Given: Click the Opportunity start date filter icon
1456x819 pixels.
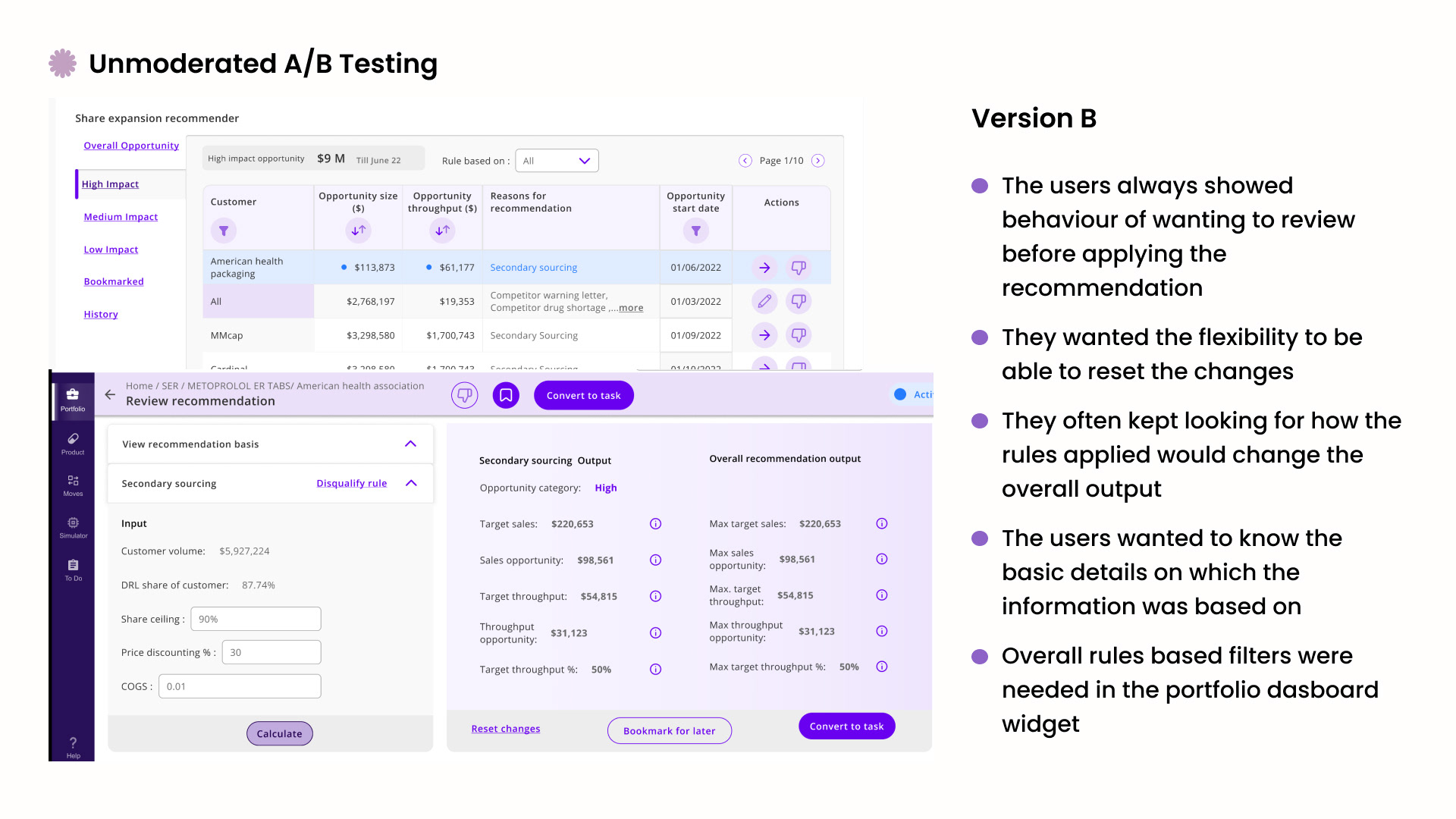Looking at the screenshot, I should 695,231.
